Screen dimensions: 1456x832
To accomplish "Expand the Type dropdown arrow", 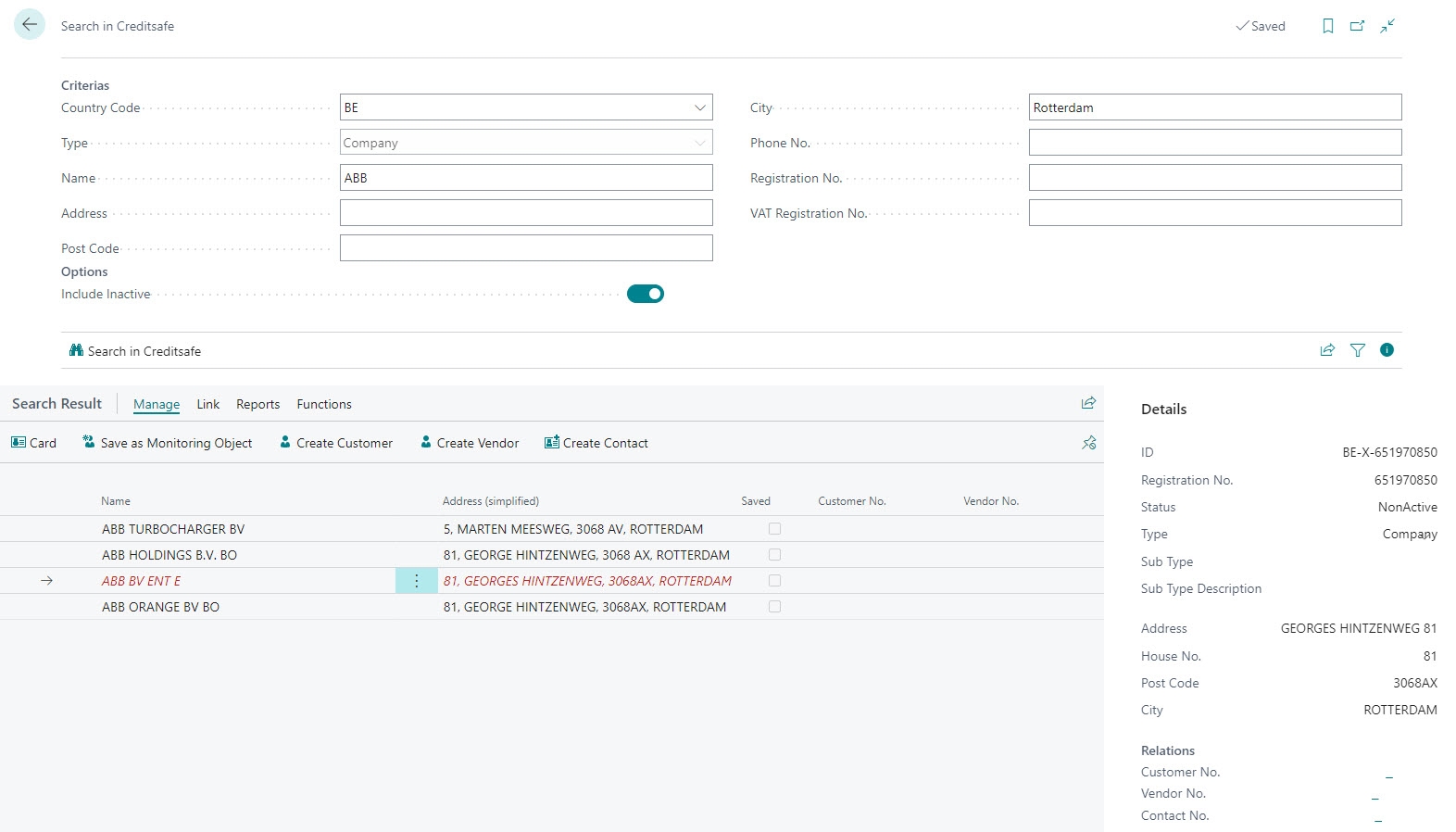I will coord(700,143).
